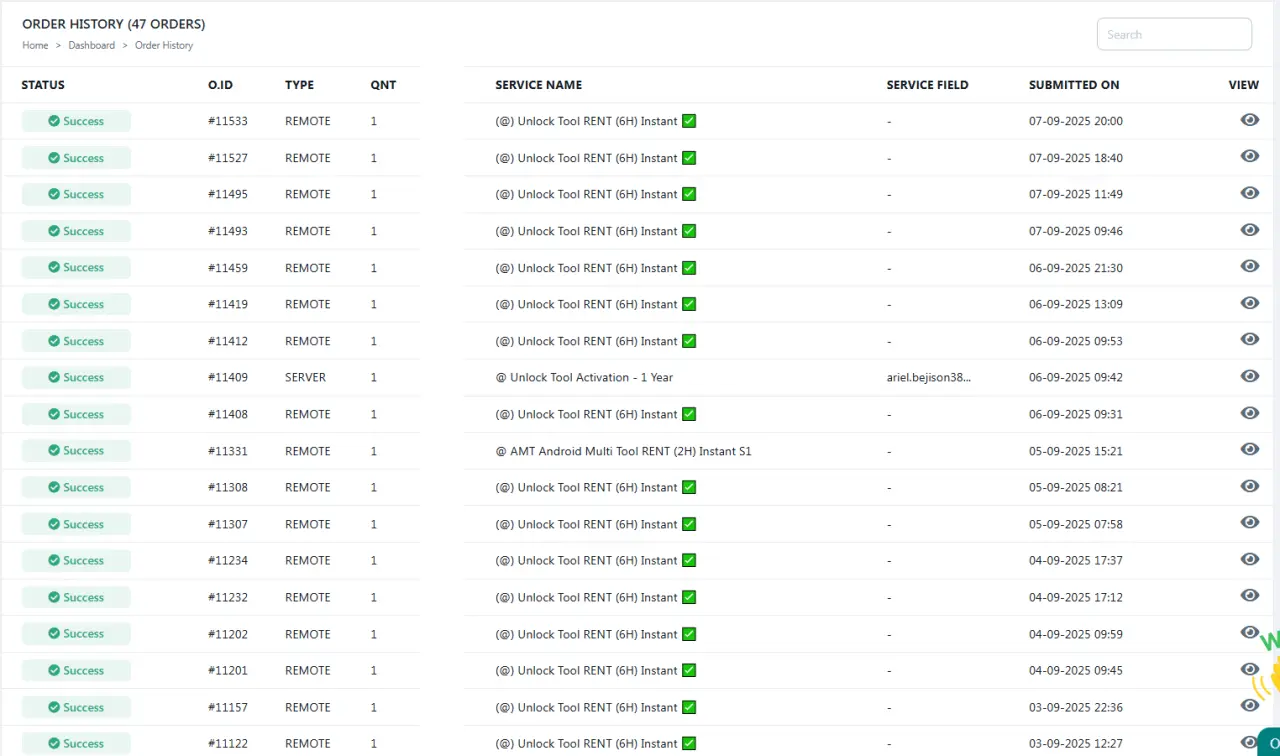The height and width of the screenshot is (756, 1280).
Task: Sort by the O.ID column header
Action: pos(220,85)
